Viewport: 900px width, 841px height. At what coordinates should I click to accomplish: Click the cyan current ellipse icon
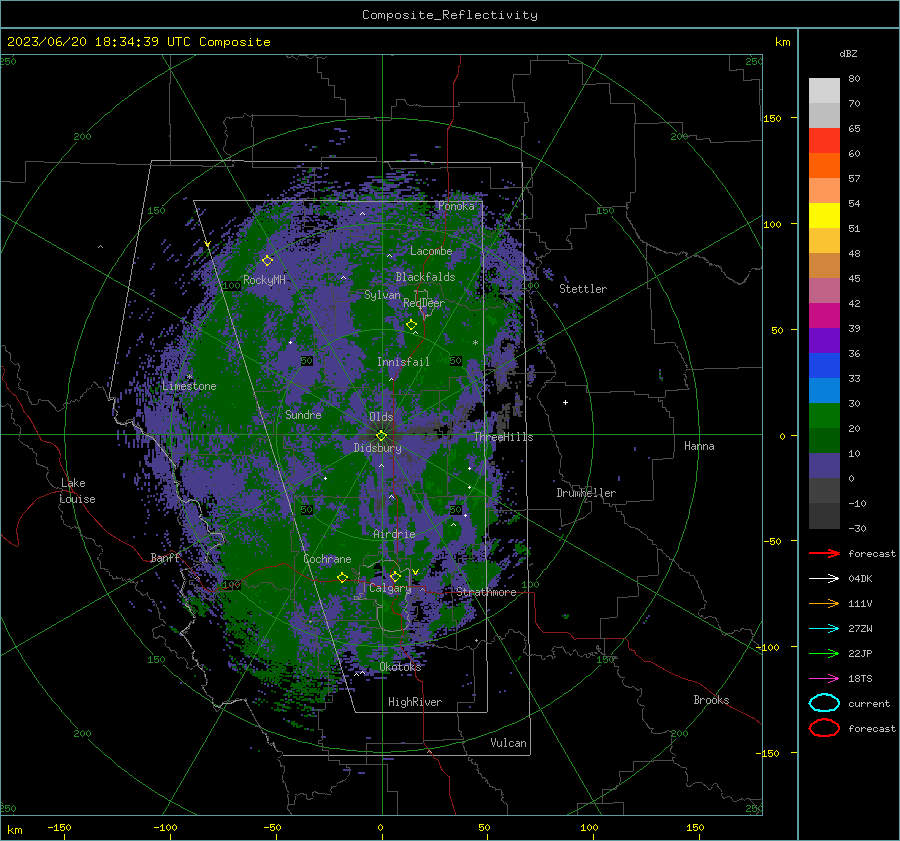tap(824, 703)
